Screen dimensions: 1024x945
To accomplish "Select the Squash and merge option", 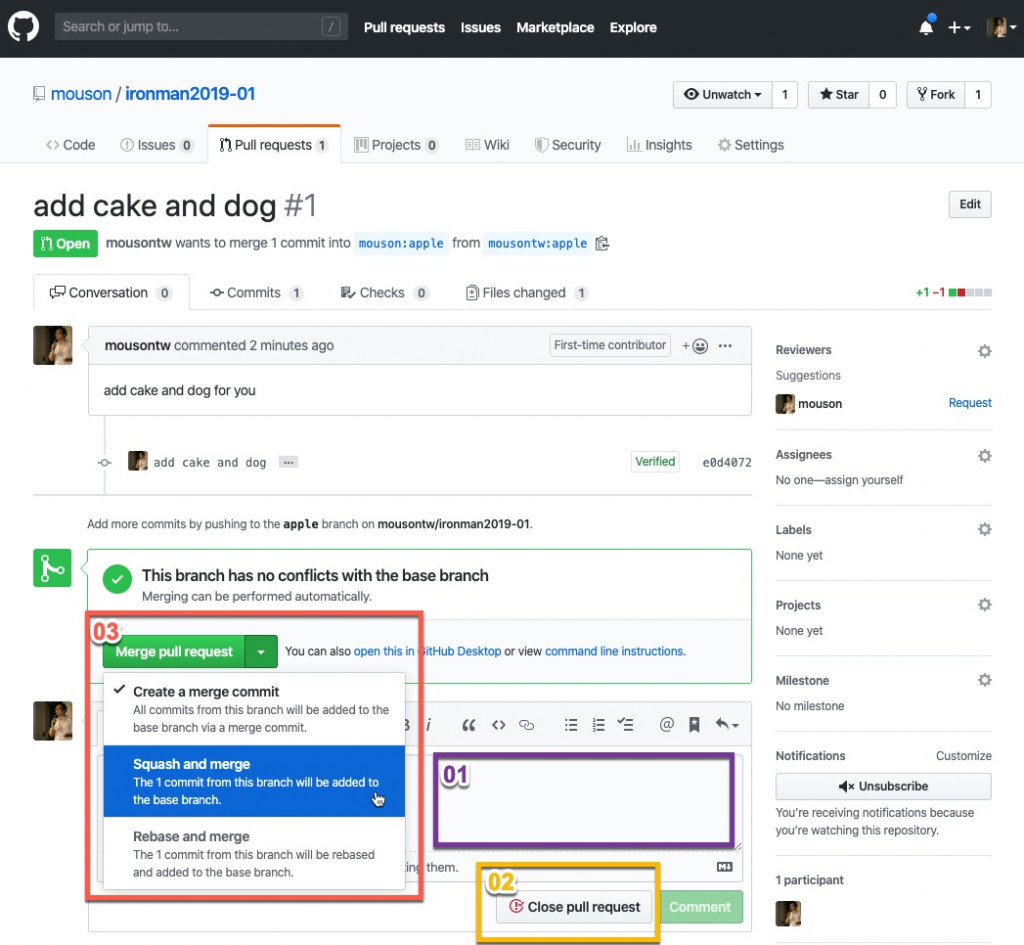I will [254, 781].
